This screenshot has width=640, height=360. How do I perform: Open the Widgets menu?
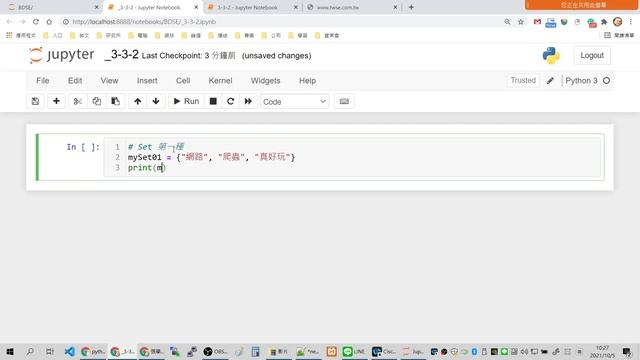[265, 81]
